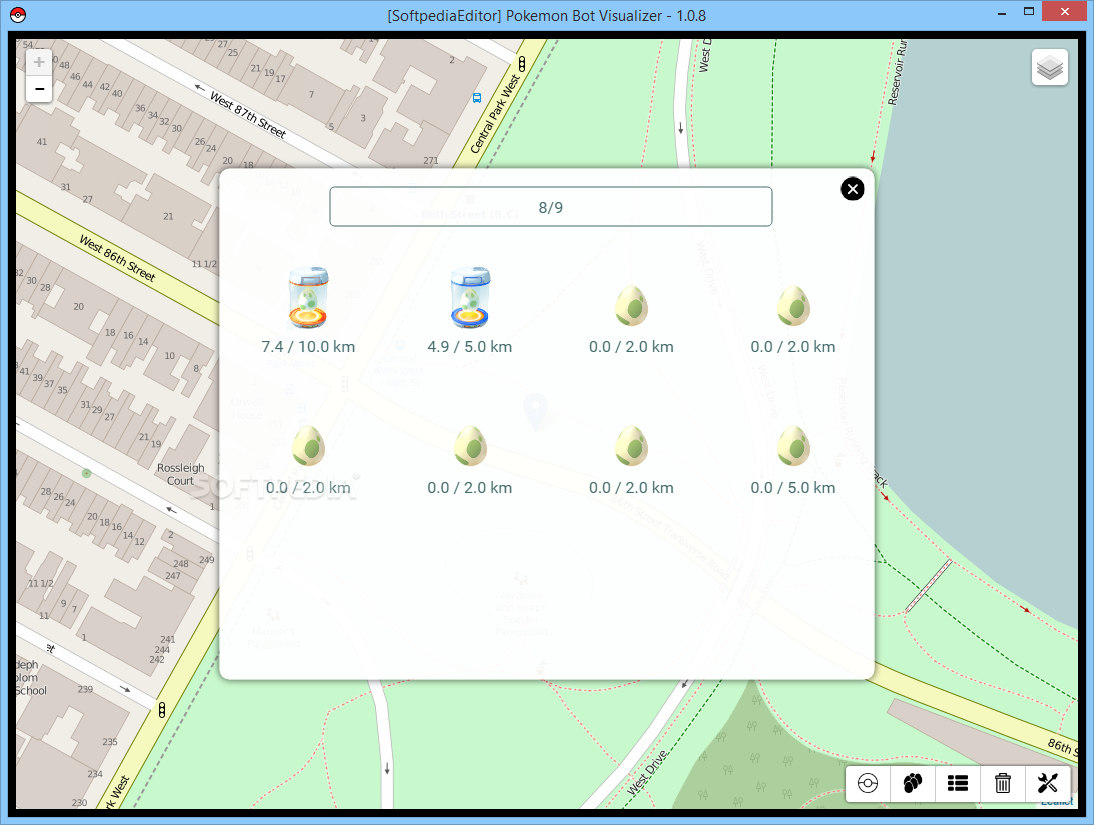Select the orange incubator with 10 km egg
The image size is (1094, 825).
click(x=308, y=297)
